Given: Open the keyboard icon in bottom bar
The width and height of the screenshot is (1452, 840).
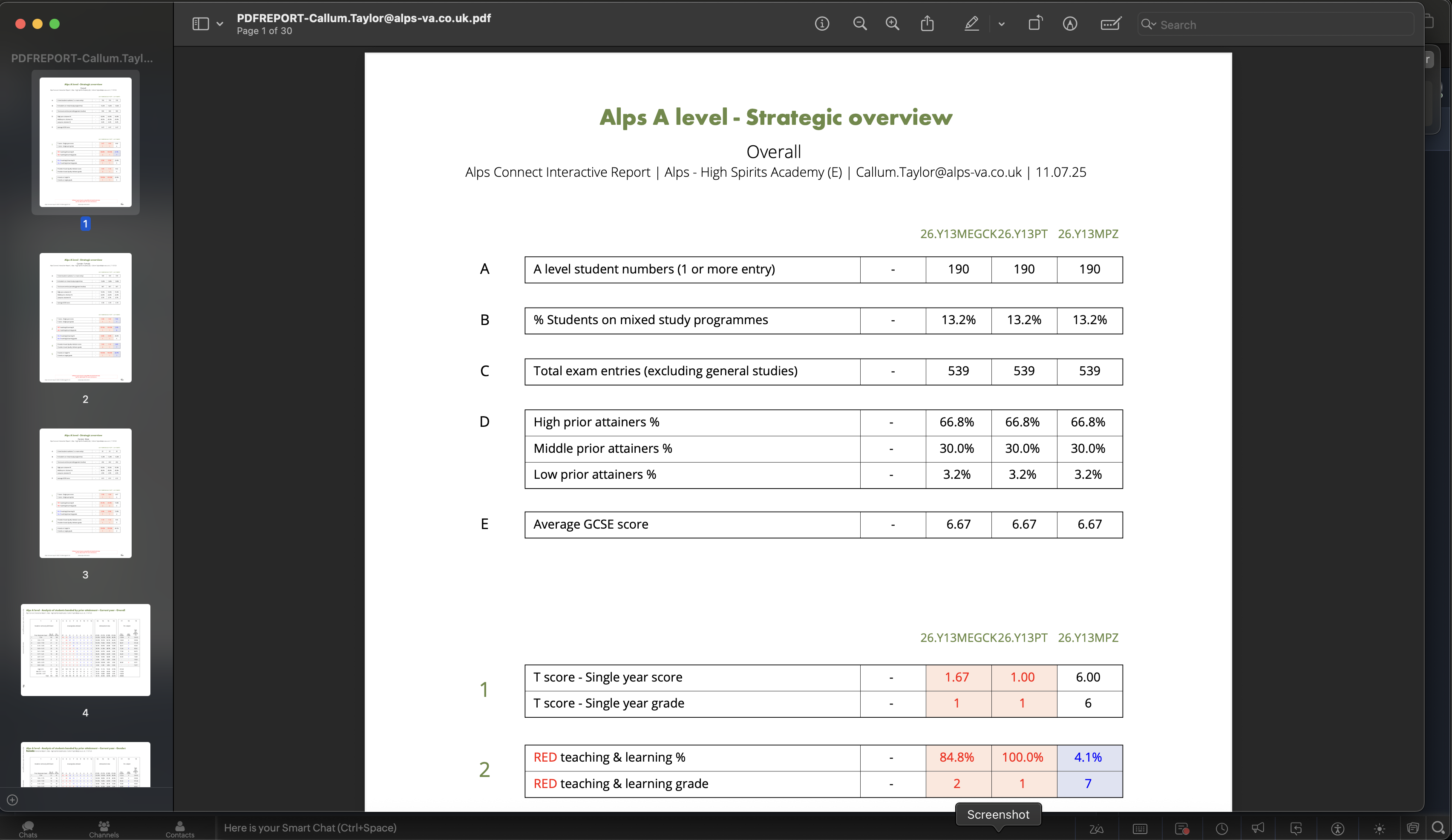Looking at the screenshot, I should (1140, 828).
